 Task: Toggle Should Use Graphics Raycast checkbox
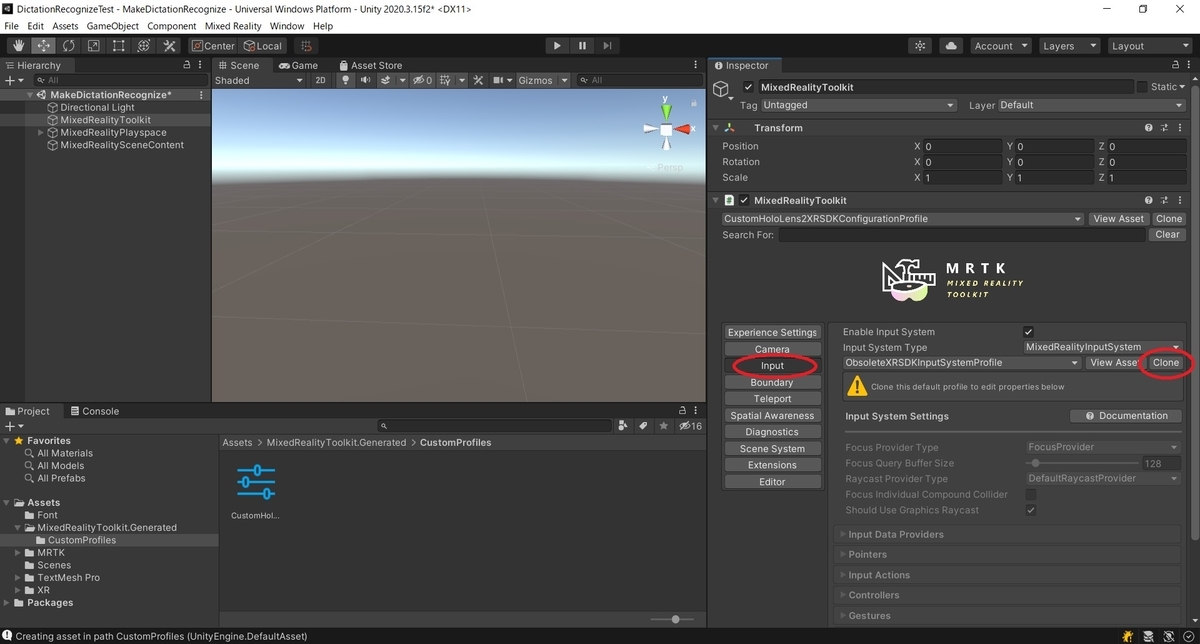pyautogui.click(x=1031, y=510)
